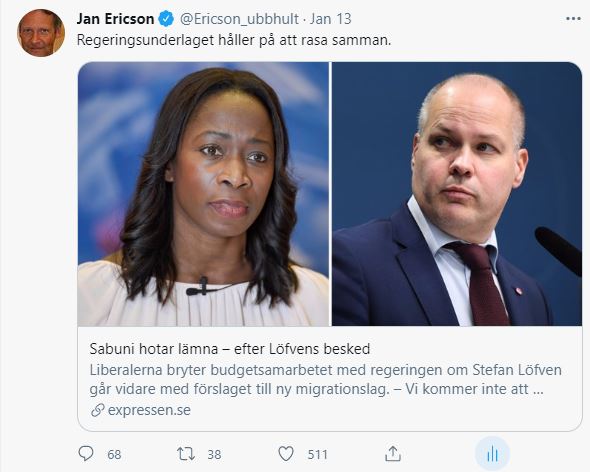Viewport: 590px width, 472px height.
Task: Click the left photo of the woman
Action: coord(203,194)
